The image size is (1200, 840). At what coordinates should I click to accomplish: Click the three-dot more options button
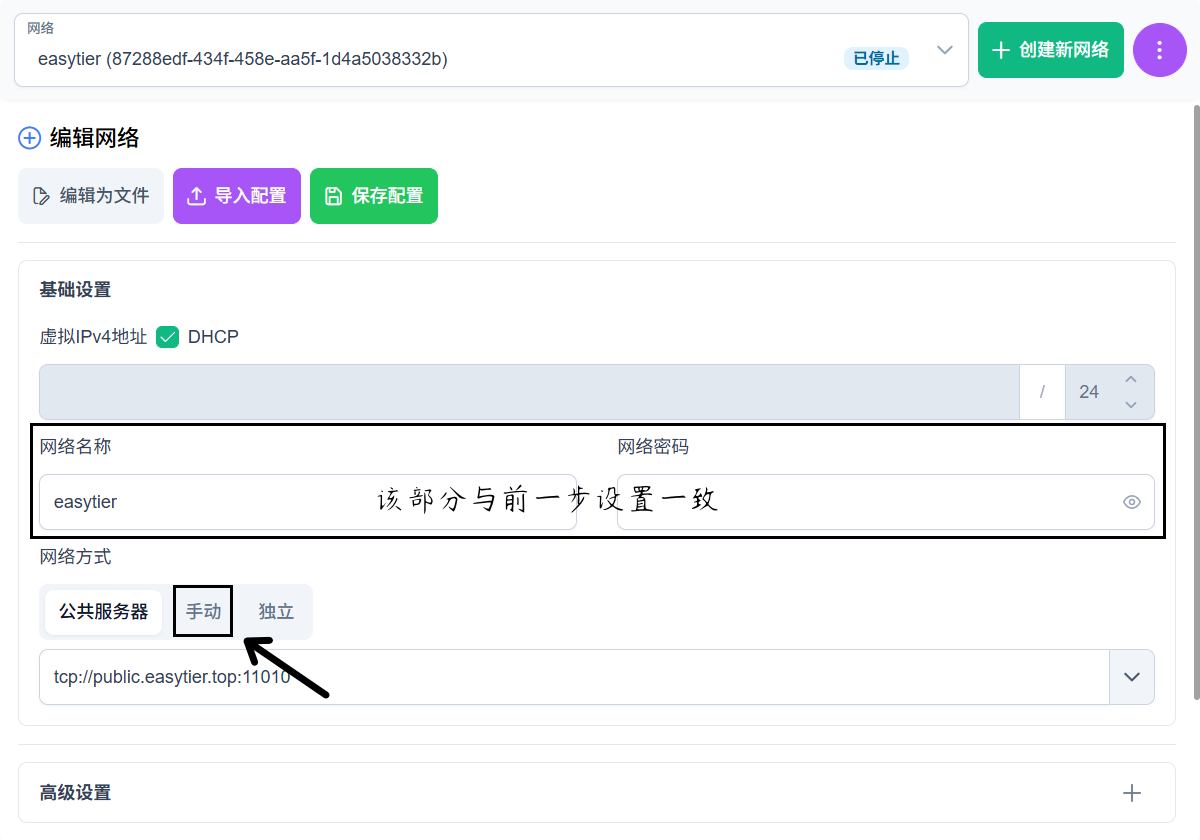coord(1159,50)
